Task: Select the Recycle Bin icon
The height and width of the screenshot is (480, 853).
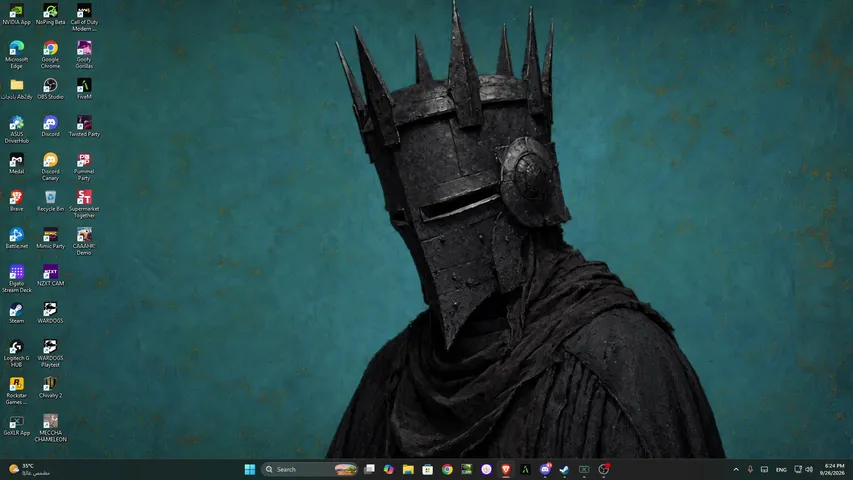Action: coord(50,201)
